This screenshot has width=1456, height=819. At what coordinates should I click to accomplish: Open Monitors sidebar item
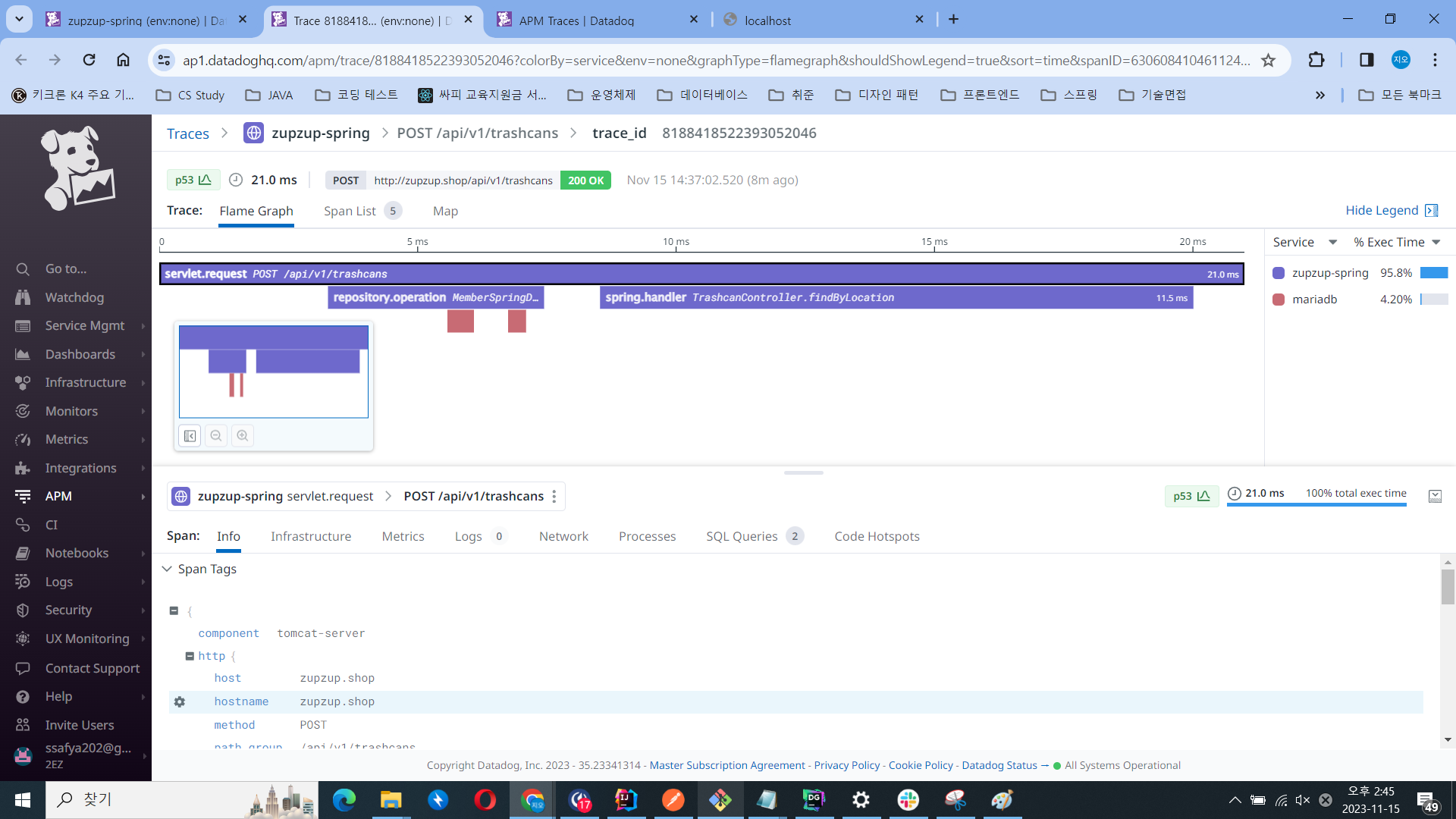point(71,411)
